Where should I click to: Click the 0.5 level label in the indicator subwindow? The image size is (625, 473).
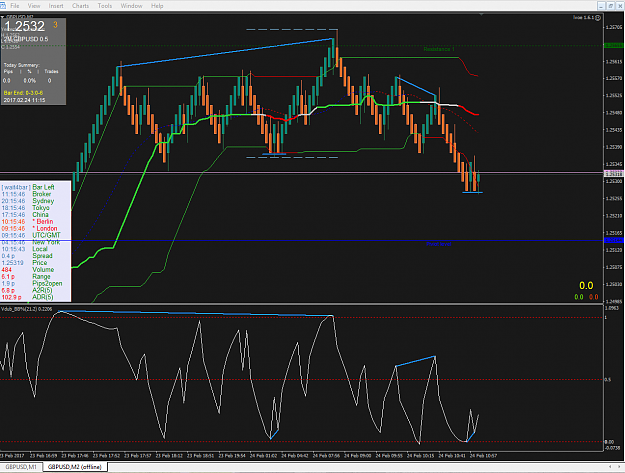(x=607, y=380)
